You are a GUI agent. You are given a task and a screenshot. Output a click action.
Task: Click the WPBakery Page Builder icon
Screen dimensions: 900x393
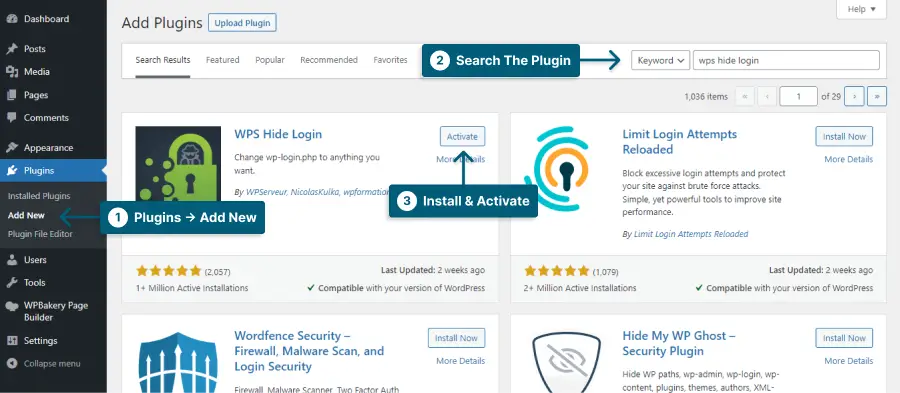[11, 306]
